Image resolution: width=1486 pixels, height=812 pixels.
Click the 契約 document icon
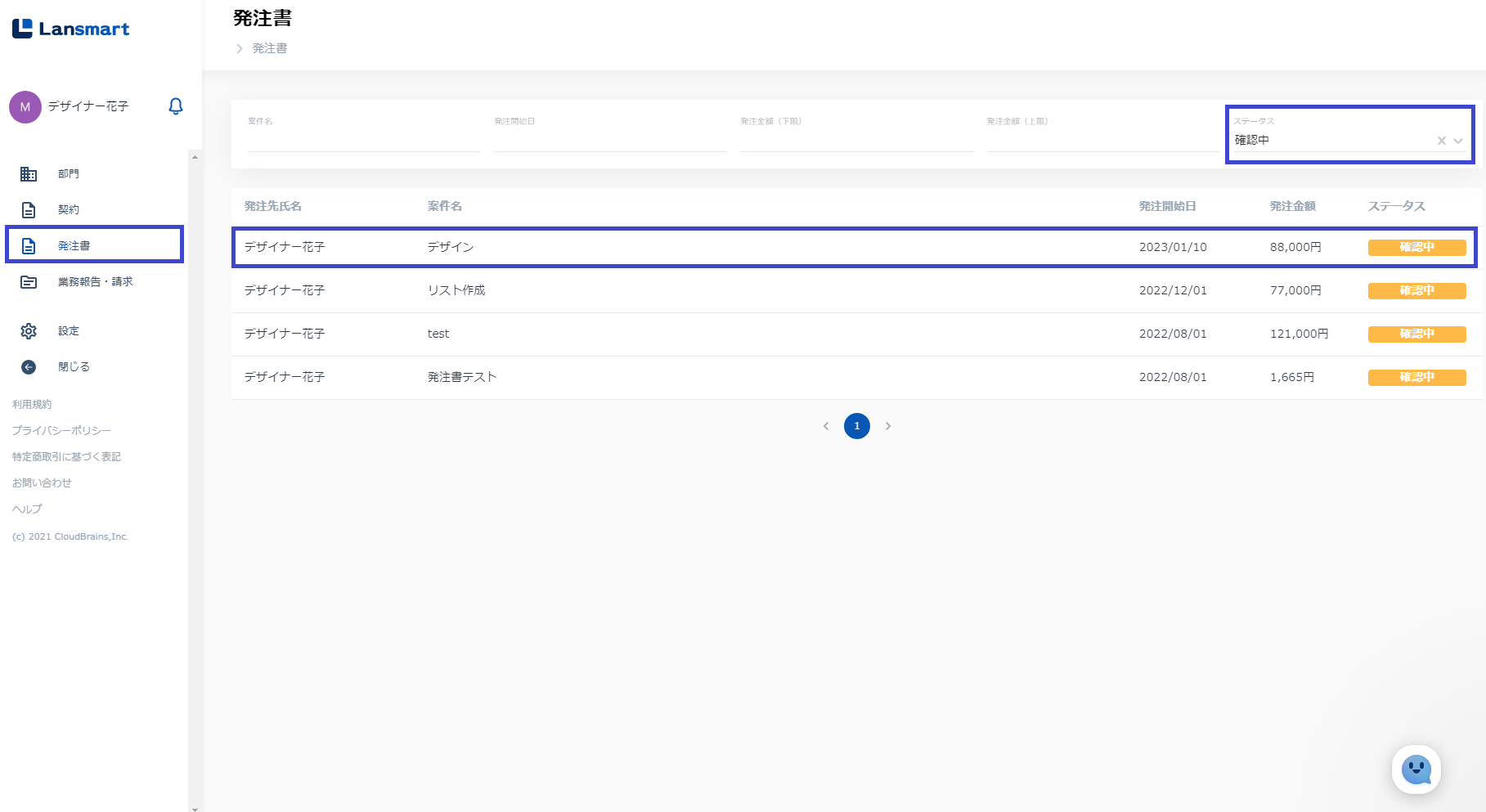[x=29, y=210]
